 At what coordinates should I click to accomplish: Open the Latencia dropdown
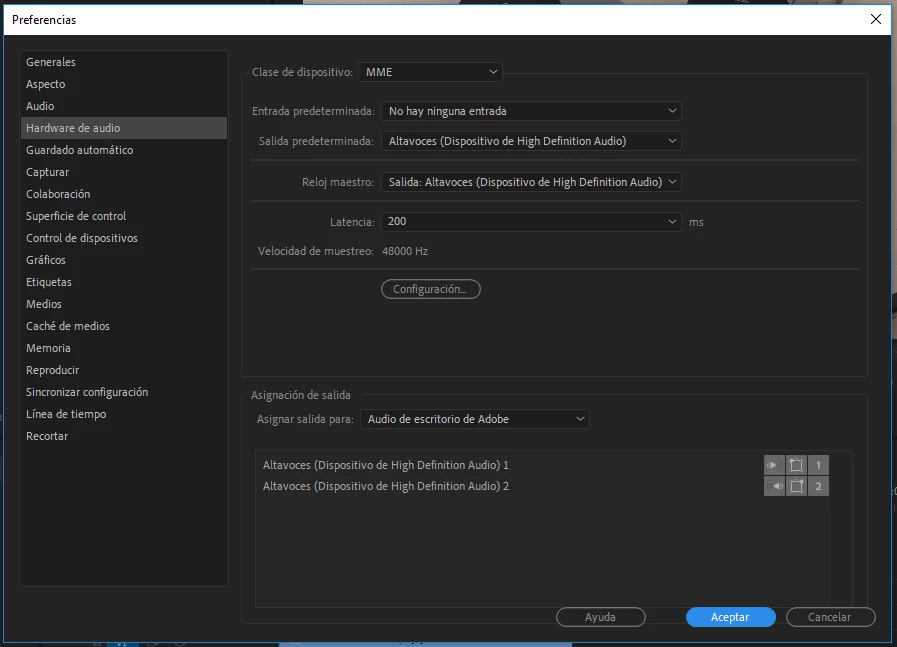531,221
